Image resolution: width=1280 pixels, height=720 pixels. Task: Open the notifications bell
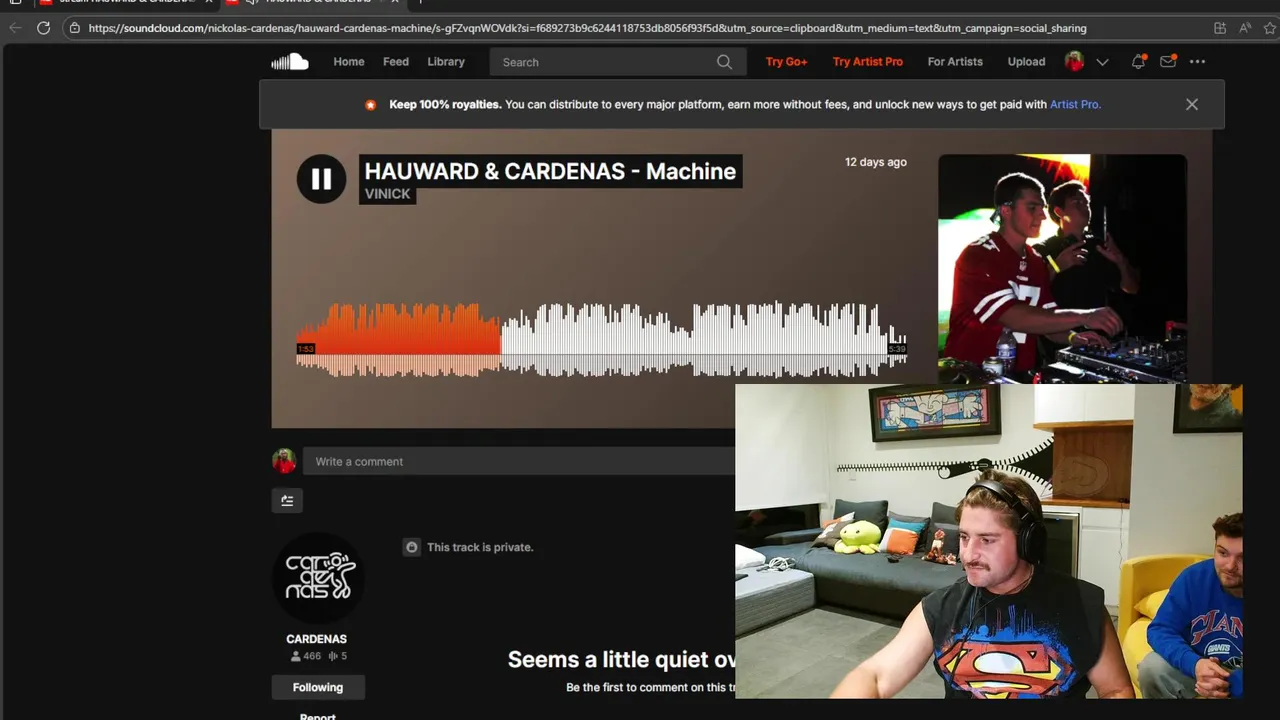1138,62
